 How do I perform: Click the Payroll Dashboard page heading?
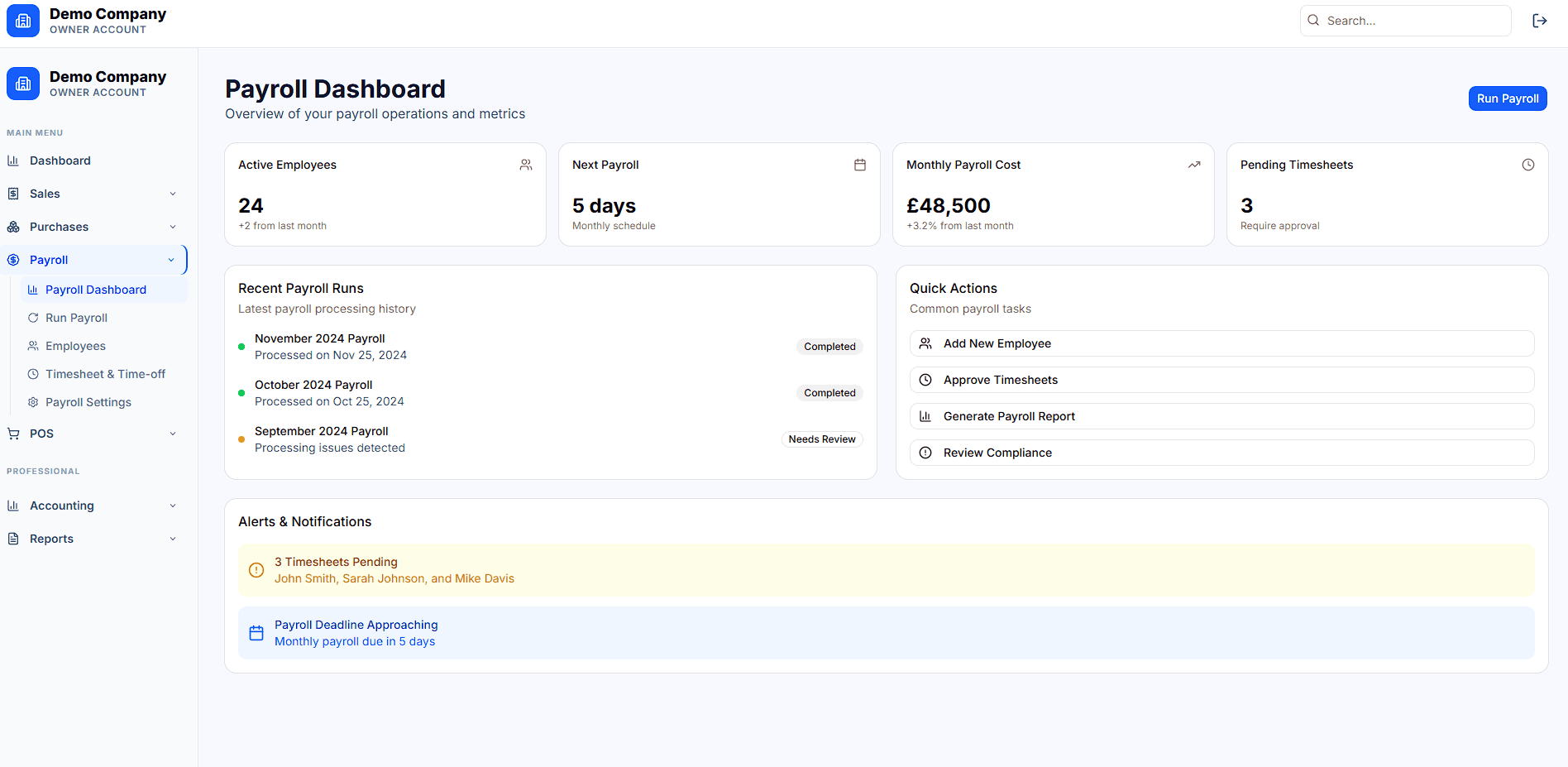tap(335, 89)
